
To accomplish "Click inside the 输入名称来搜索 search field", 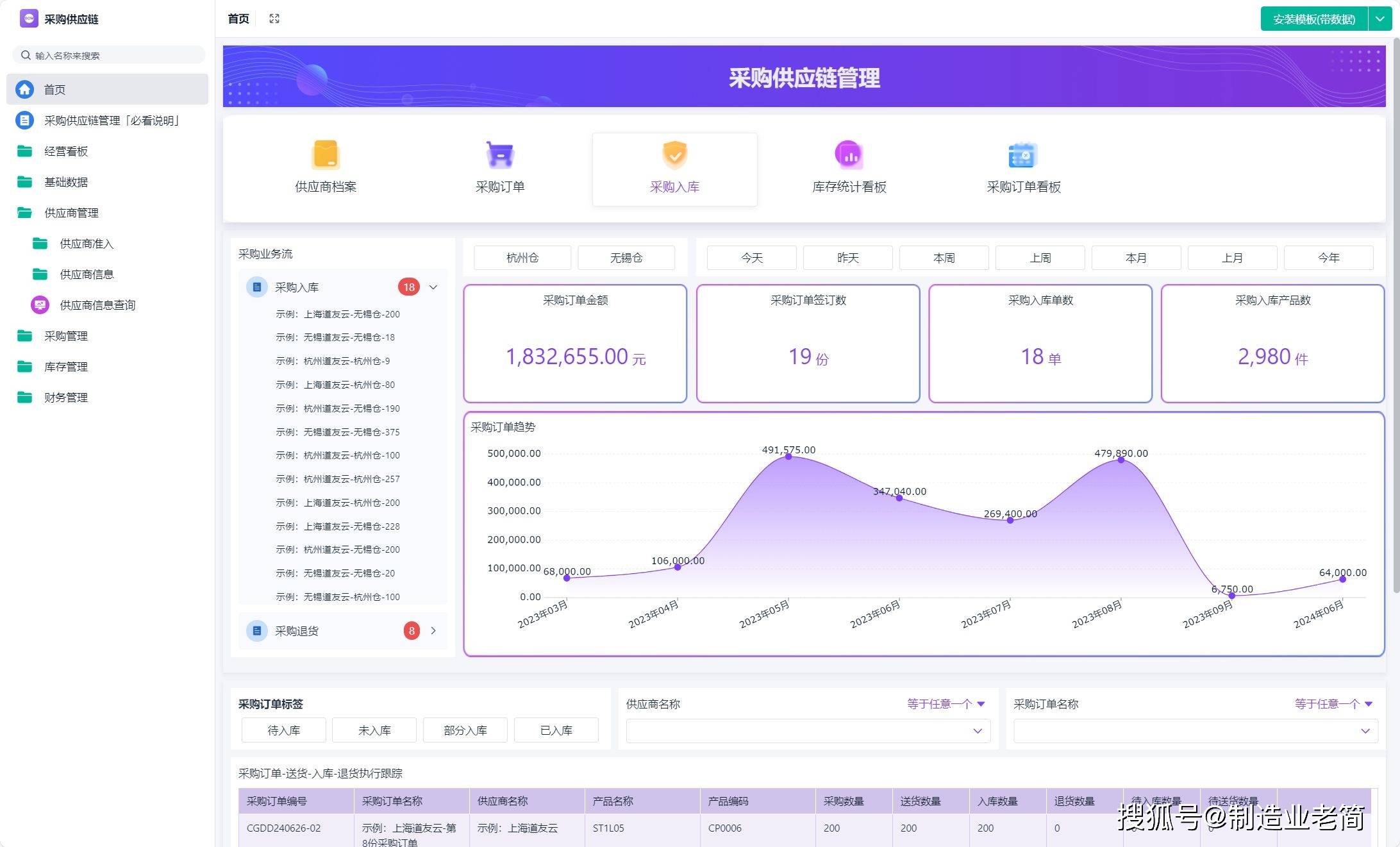I will (x=108, y=55).
